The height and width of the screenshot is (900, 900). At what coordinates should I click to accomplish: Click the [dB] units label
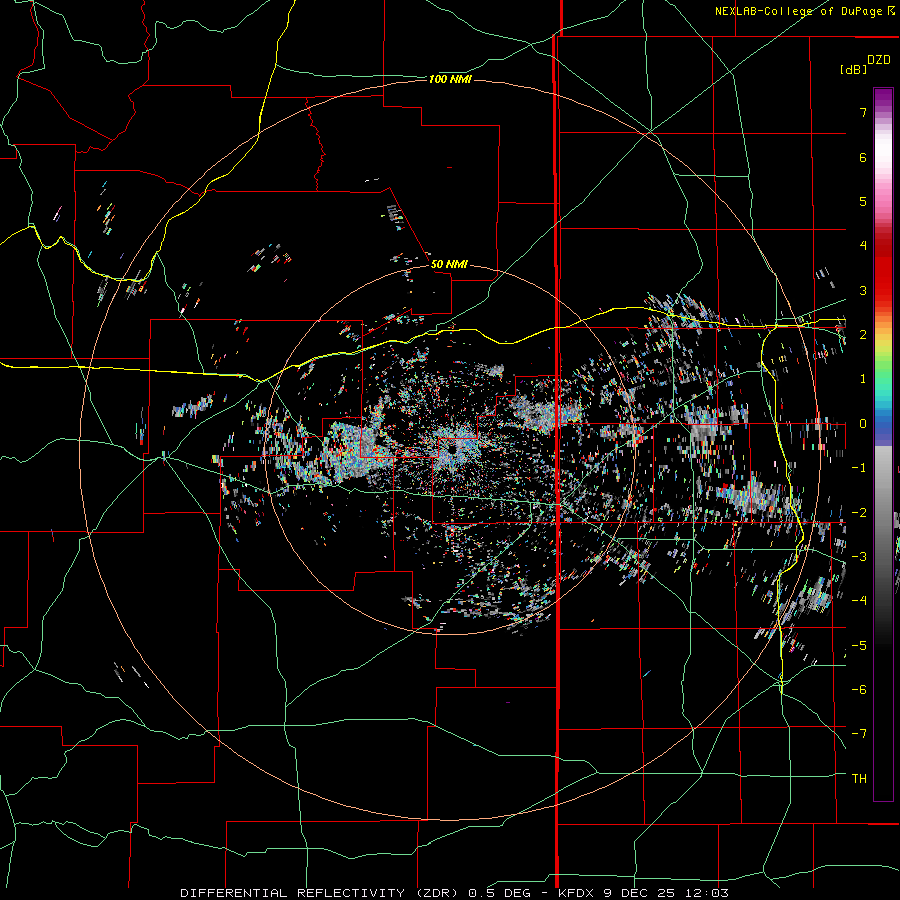coord(854,69)
